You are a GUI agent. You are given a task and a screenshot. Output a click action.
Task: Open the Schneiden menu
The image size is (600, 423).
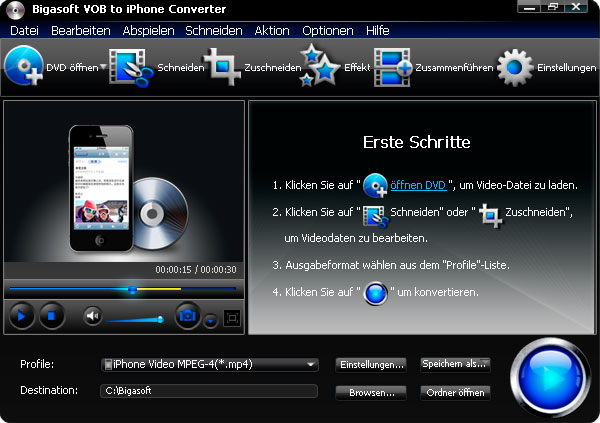[214, 31]
